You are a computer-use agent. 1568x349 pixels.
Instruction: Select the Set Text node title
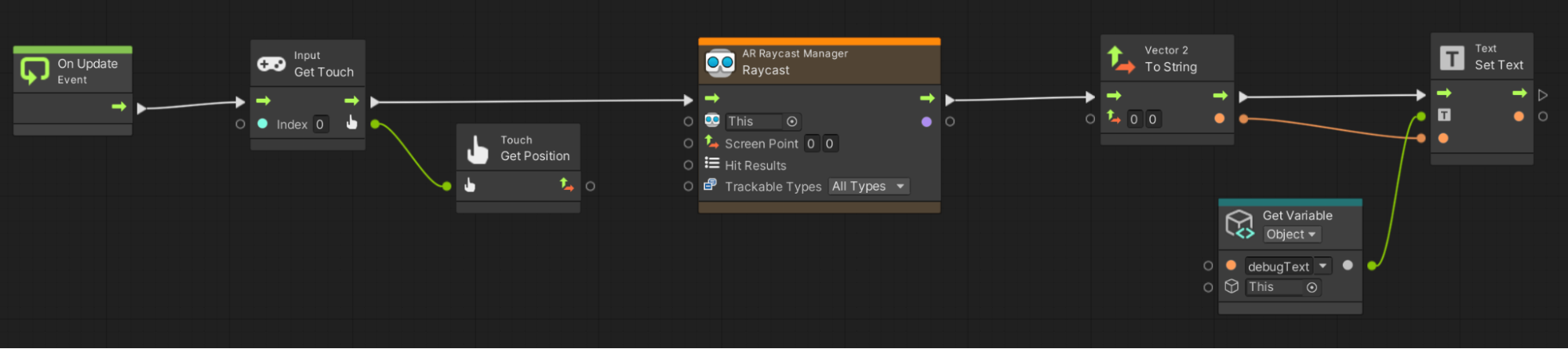(1498, 66)
